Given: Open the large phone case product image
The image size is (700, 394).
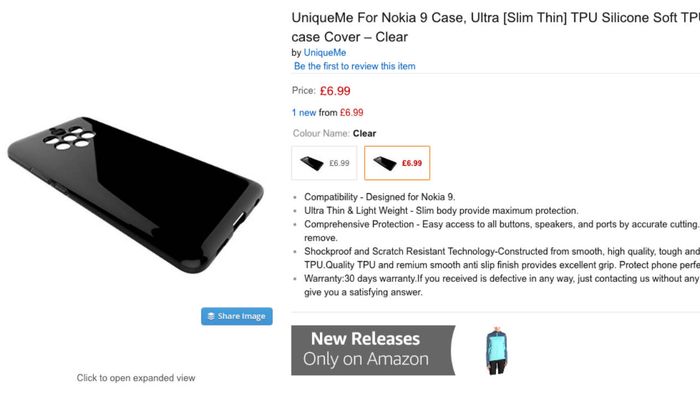Looking at the screenshot, I should pos(135,195).
